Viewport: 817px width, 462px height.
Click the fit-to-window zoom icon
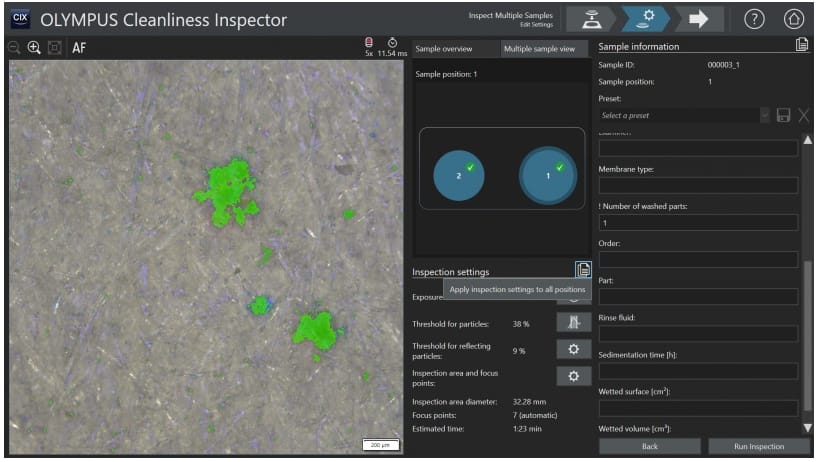[53, 47]
